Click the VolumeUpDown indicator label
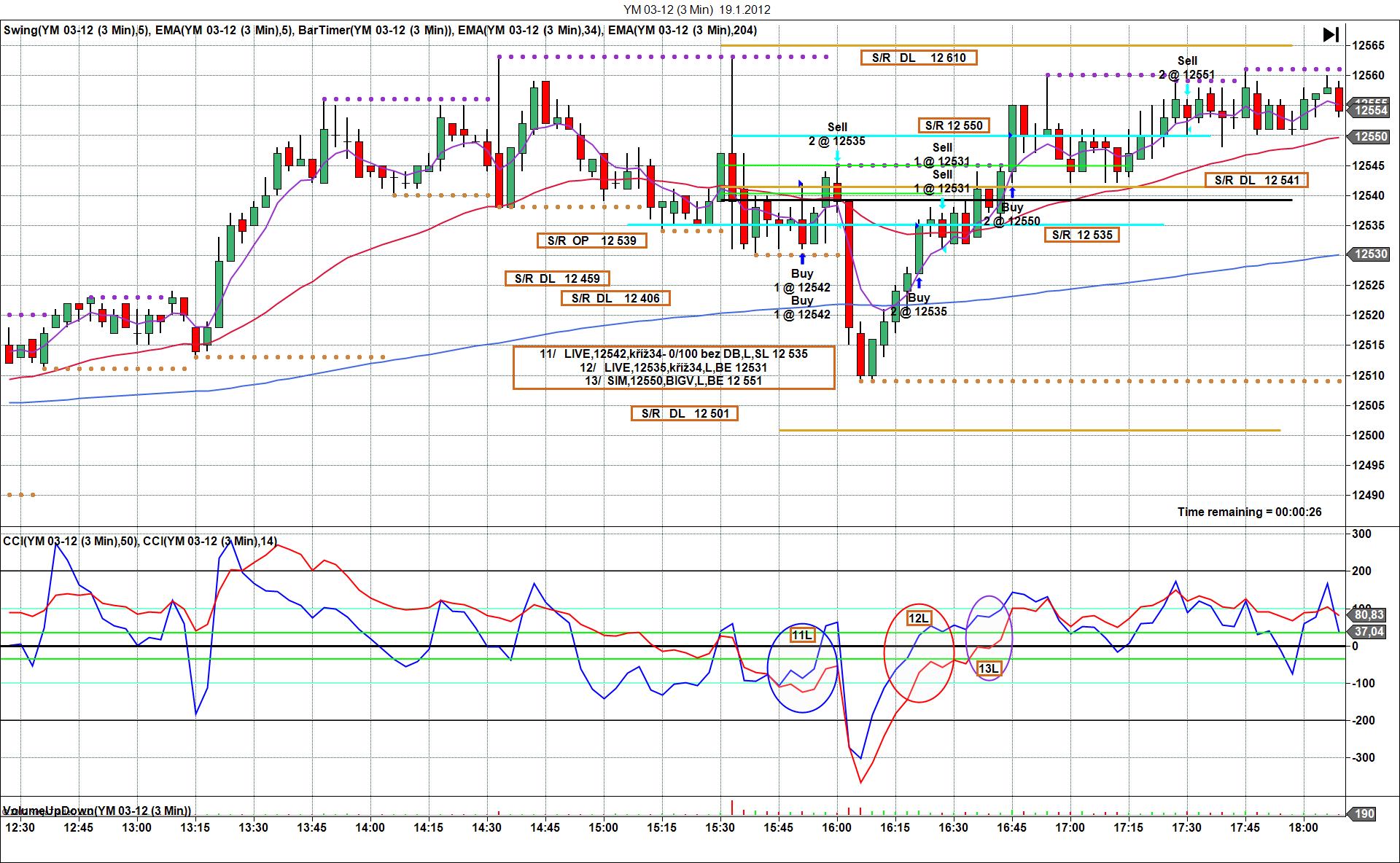 (x=96, y=811)
